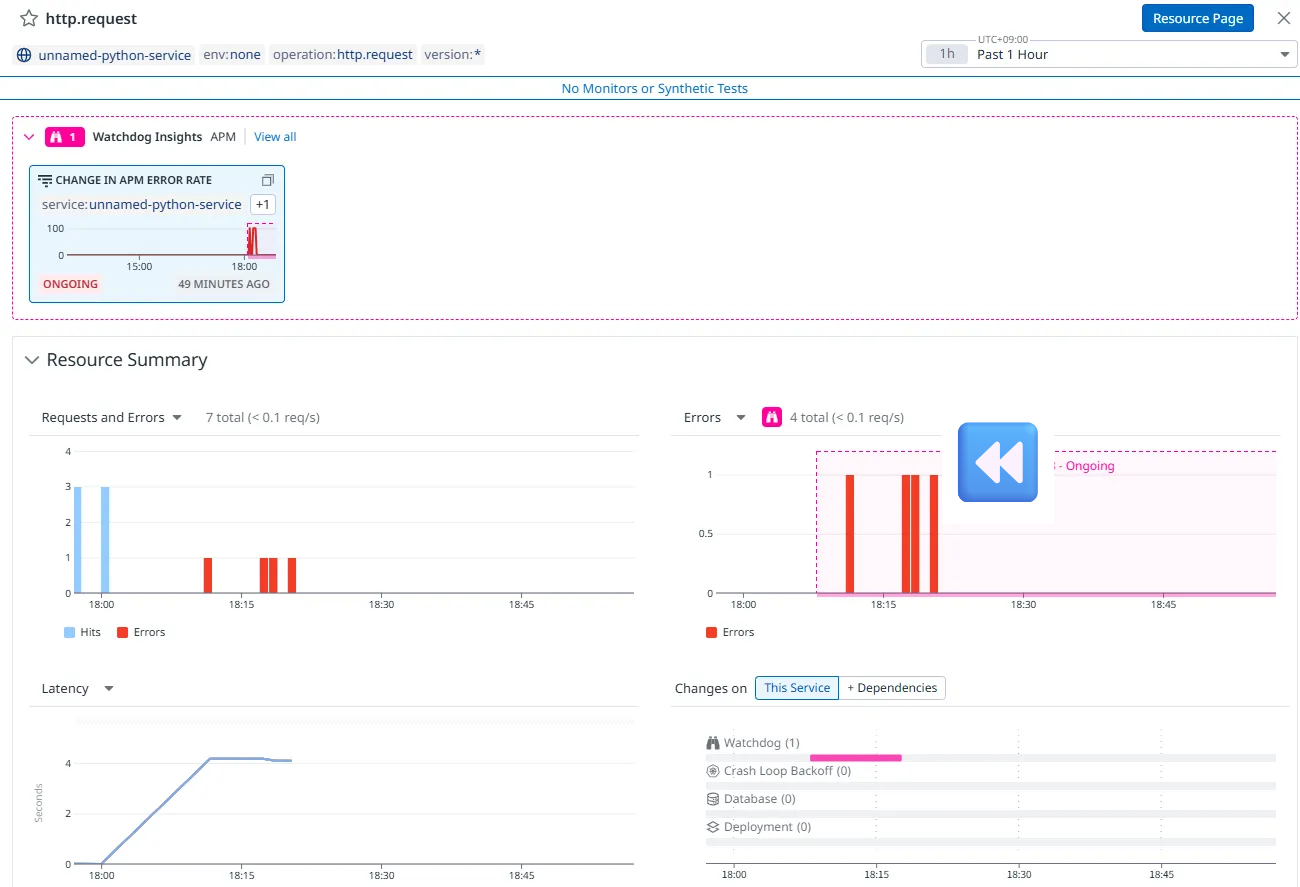Image resolution: width=1300 pixels, height=887 pixels.
Task: Click the 1h time preset chip
Action: (x=946, y=54)
